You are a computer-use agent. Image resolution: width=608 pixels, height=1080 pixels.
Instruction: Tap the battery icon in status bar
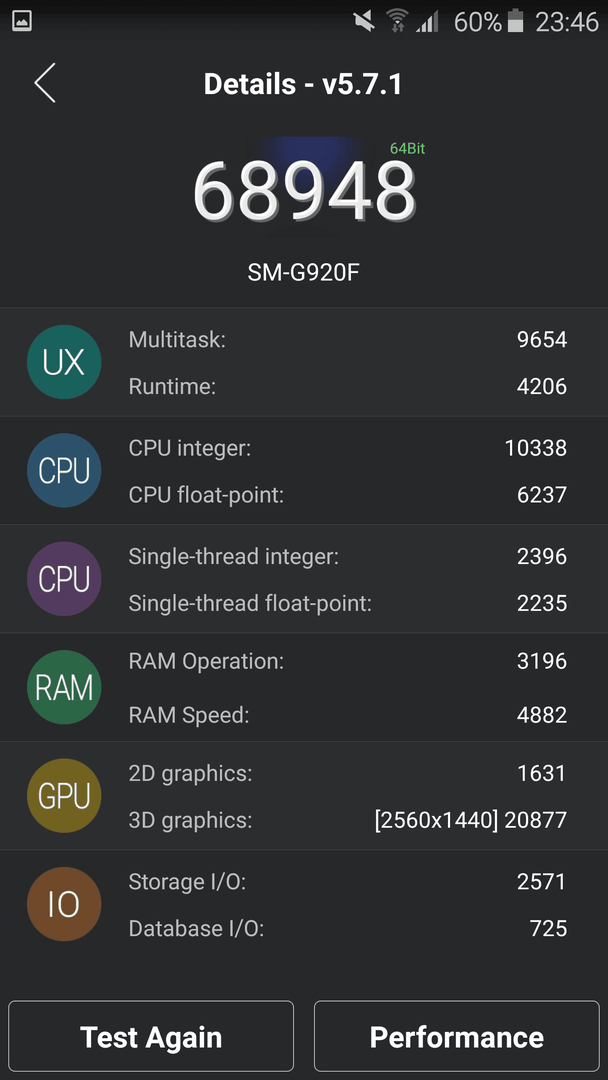coord(515,22)
